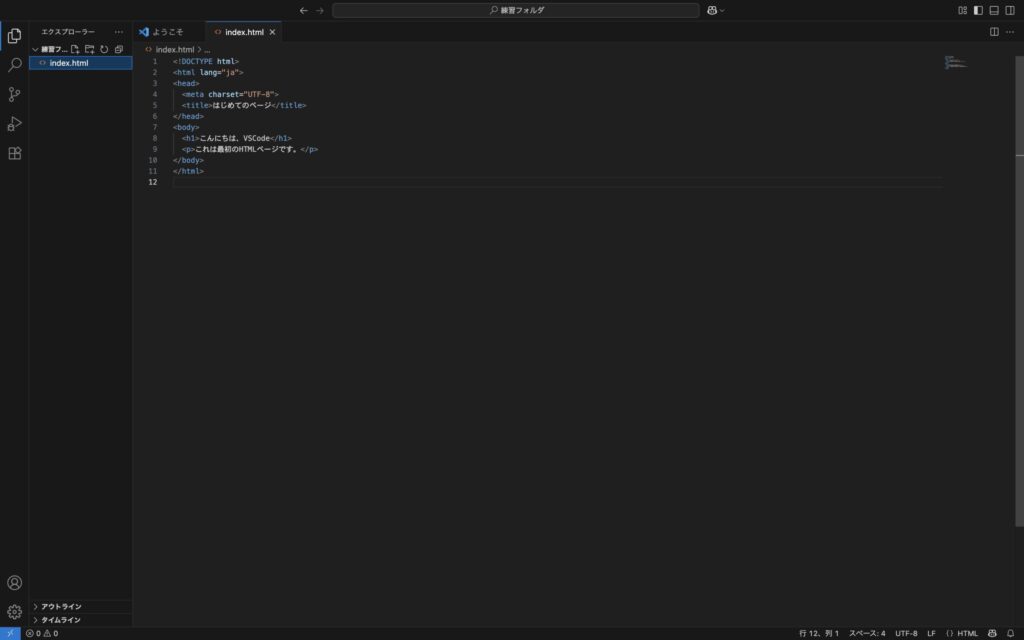Open explorer views and more actions menu
Viewport: 1024px width, 640px height.
118,32
